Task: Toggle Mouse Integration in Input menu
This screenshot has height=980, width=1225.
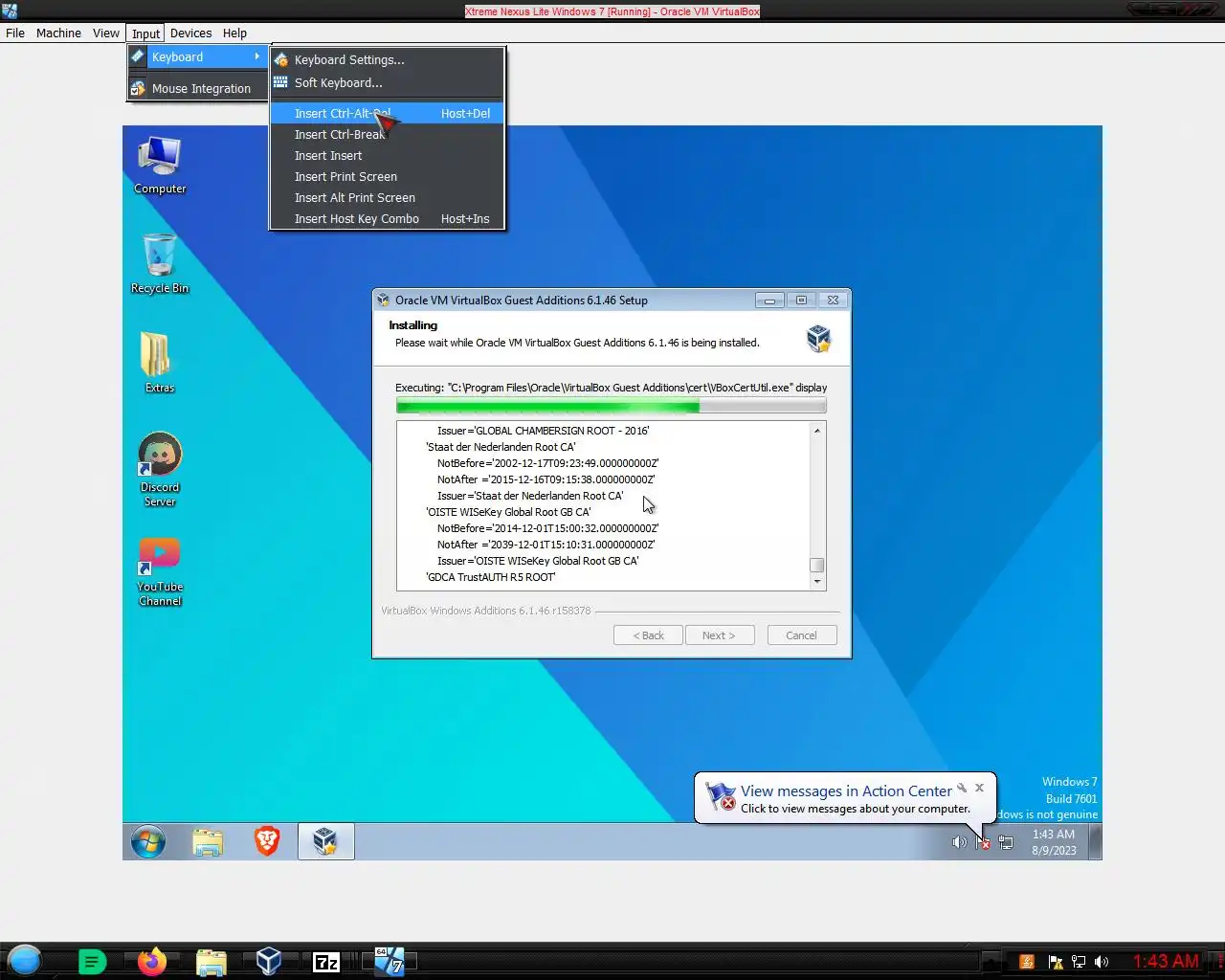Action: [x=198, y=88]
